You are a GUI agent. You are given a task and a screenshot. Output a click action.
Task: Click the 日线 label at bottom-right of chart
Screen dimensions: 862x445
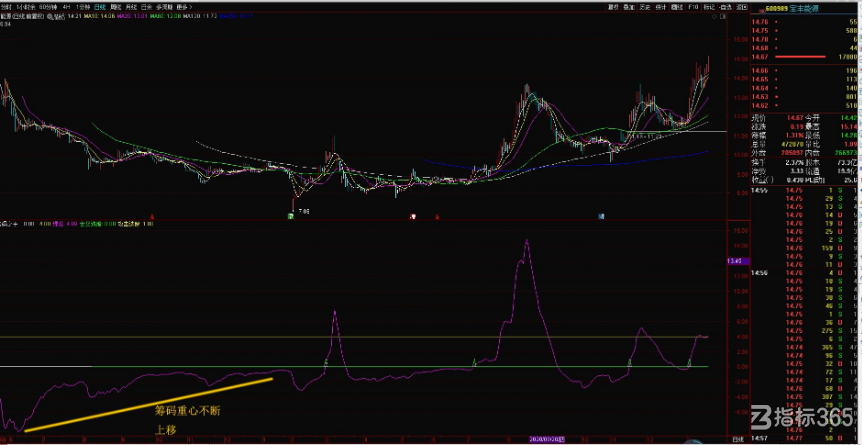point(738,439)
